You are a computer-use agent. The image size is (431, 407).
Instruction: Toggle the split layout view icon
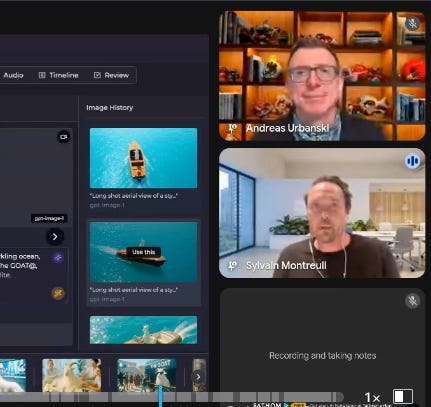(x=403, y=397)
